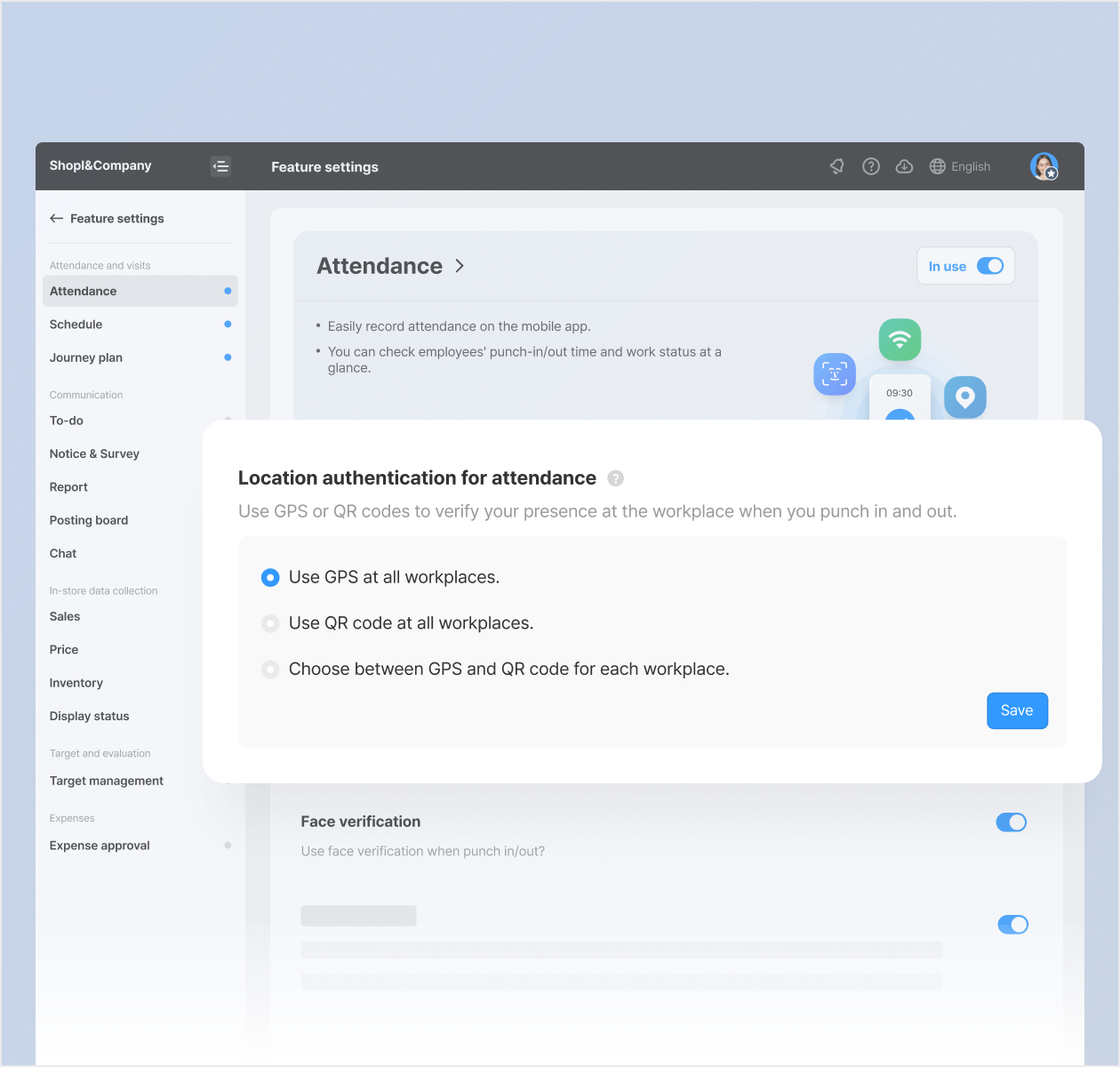Toggle the Attendance In use switch
The image size is (1120, 1067).
(x=989, y=266)
